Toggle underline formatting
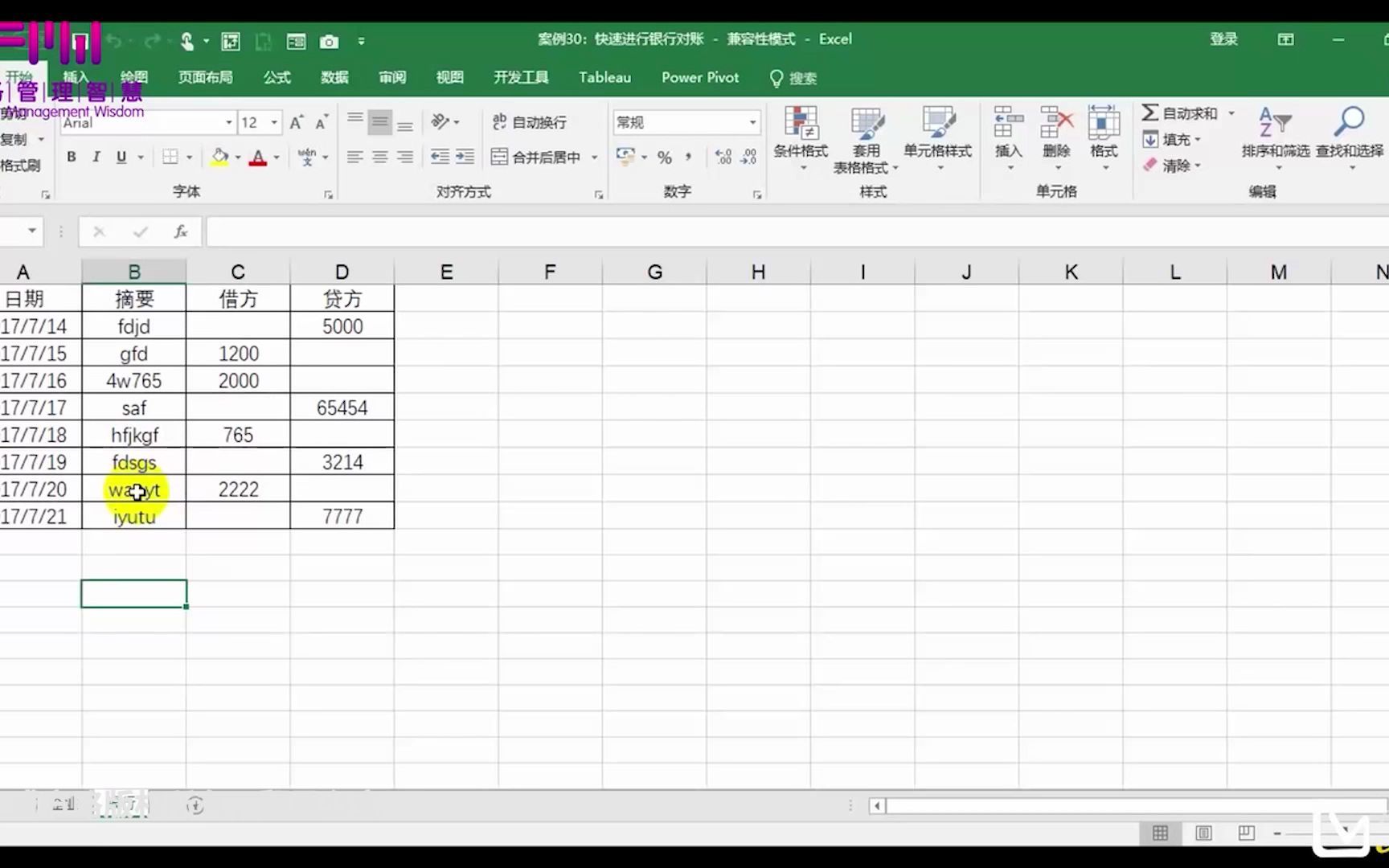1389x868 pixels. click(x=121, y=157)
